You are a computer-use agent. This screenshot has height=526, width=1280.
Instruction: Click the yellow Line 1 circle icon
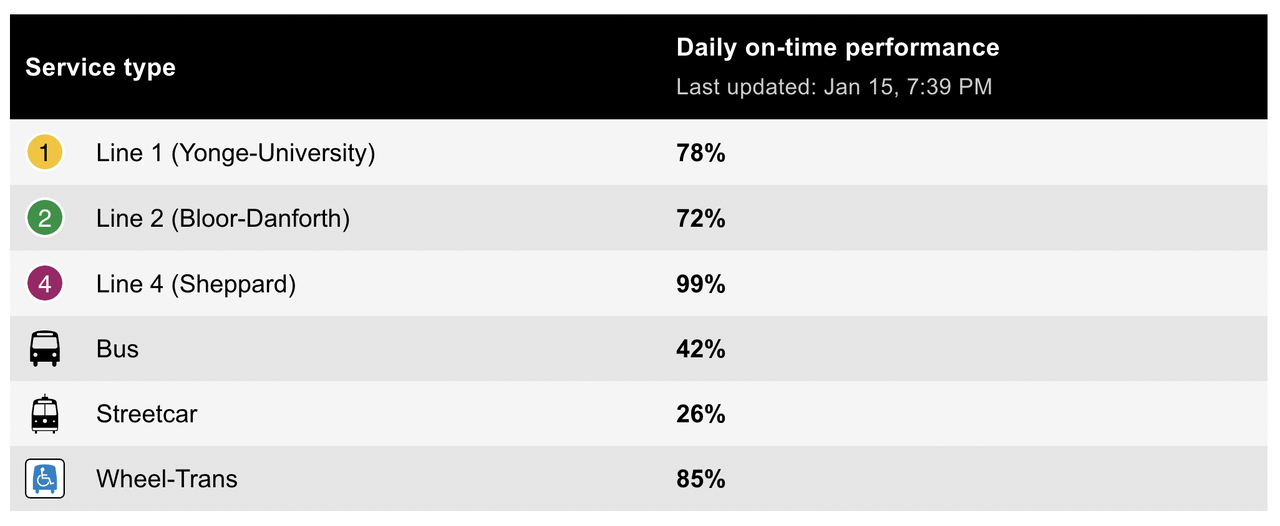(44, 153)
